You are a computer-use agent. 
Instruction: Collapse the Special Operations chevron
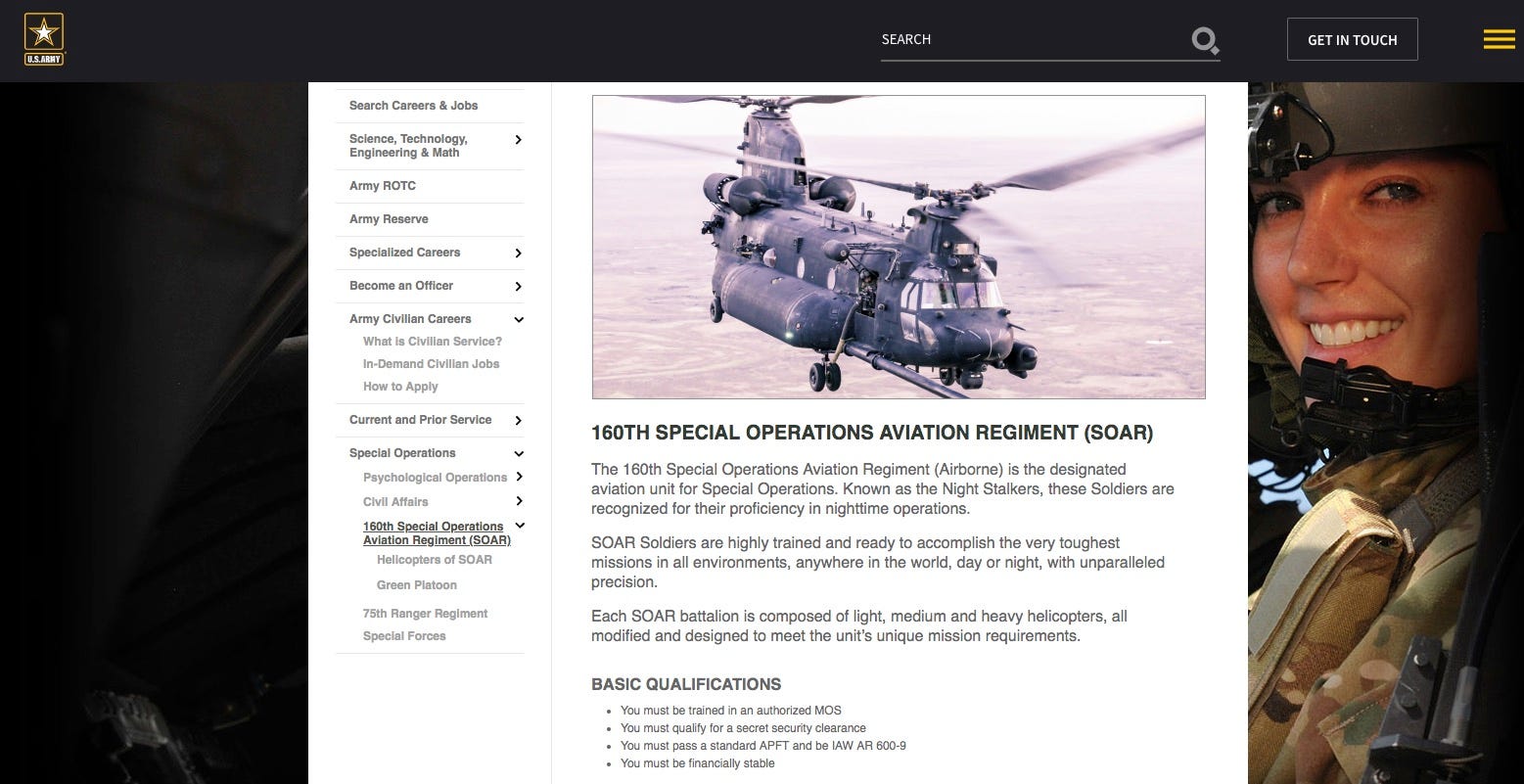click(519, 453)
